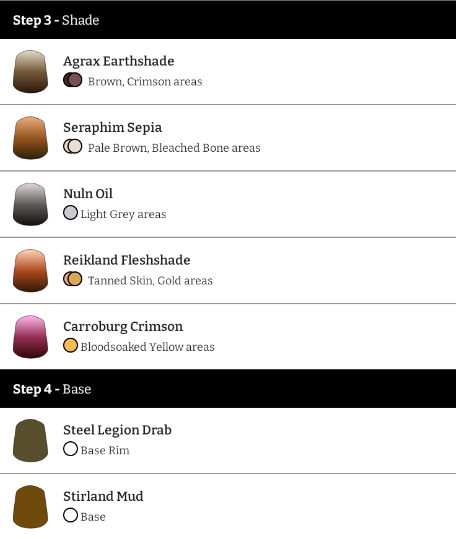
Task: Click the Brown, Crimson double colour swatch
Action: click(73, 80)
